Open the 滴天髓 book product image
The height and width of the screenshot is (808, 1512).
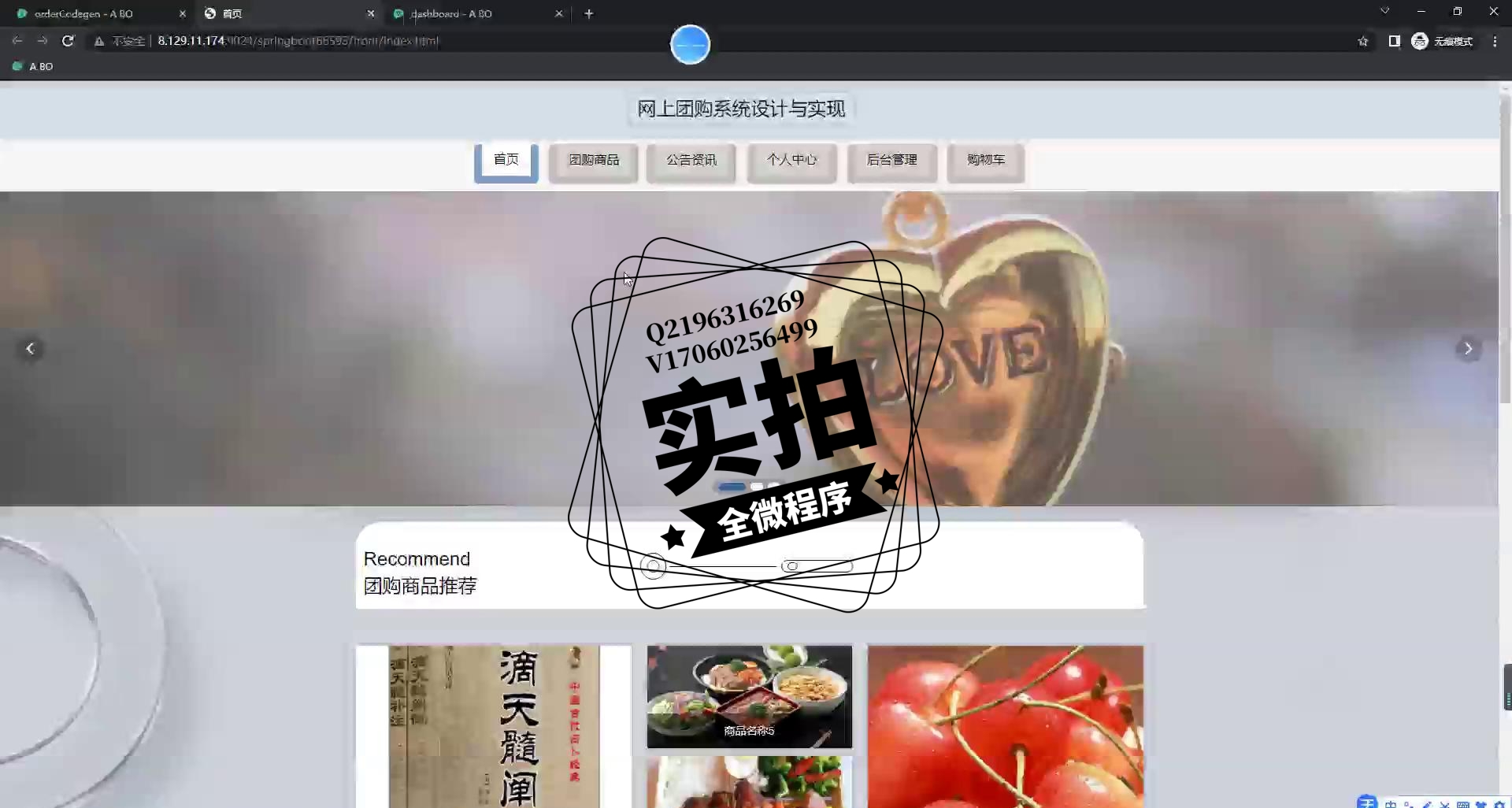point(494,726)
